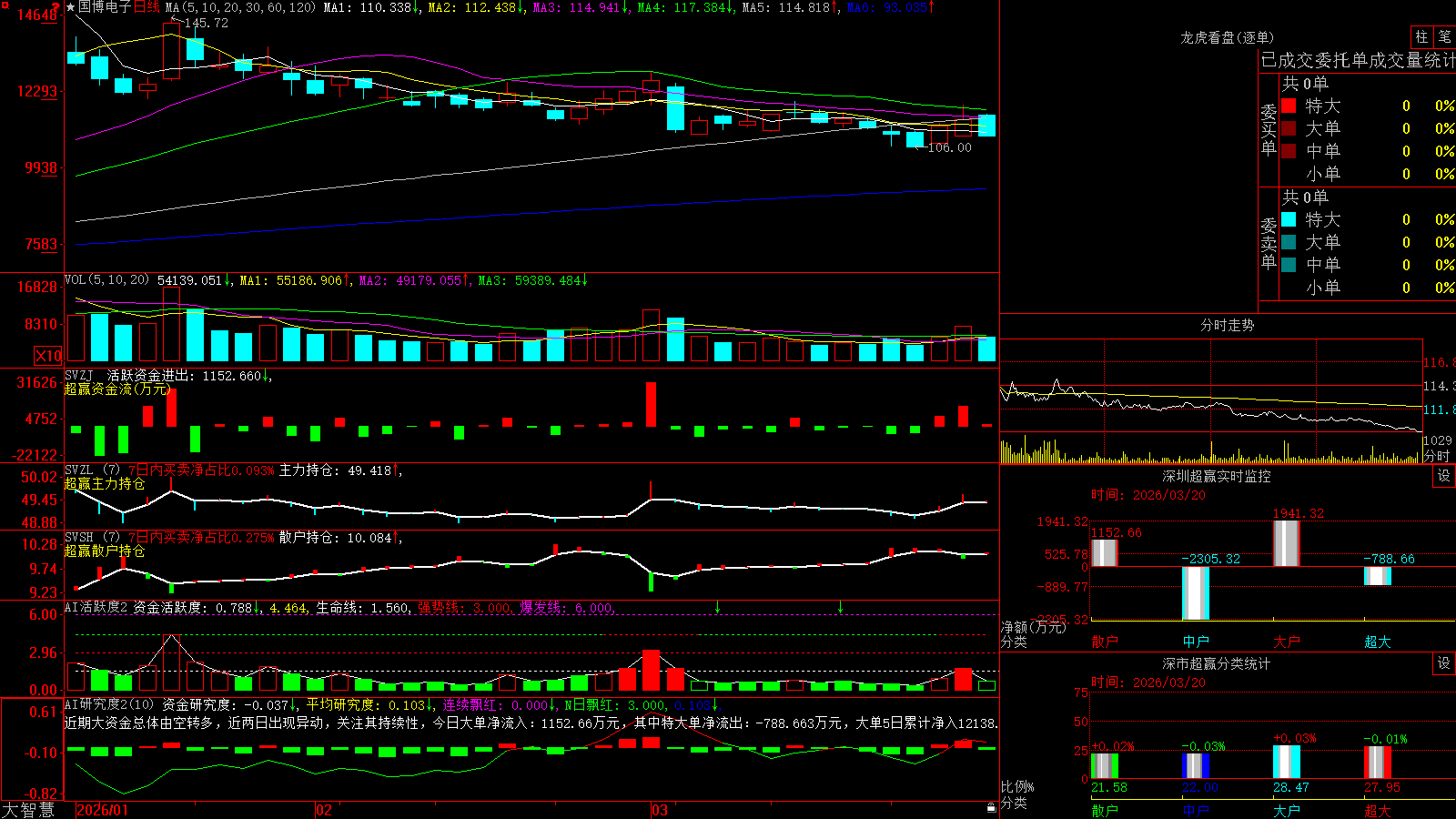Click VOL(5,10,20) indicator label
The height and width of the screenshot is (819, 1456).
click(107, 280)
